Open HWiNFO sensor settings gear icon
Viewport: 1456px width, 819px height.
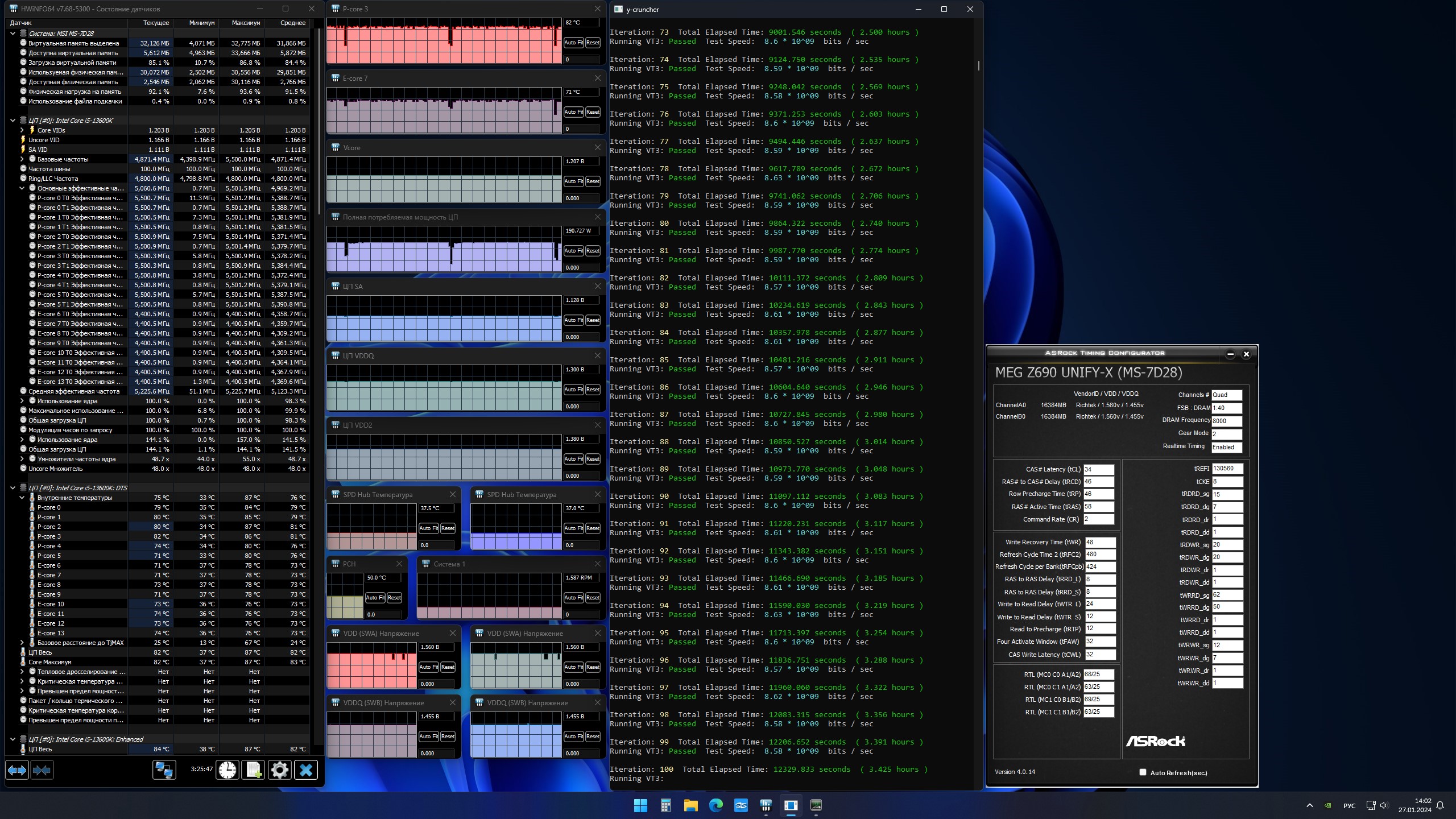point(279,770)
